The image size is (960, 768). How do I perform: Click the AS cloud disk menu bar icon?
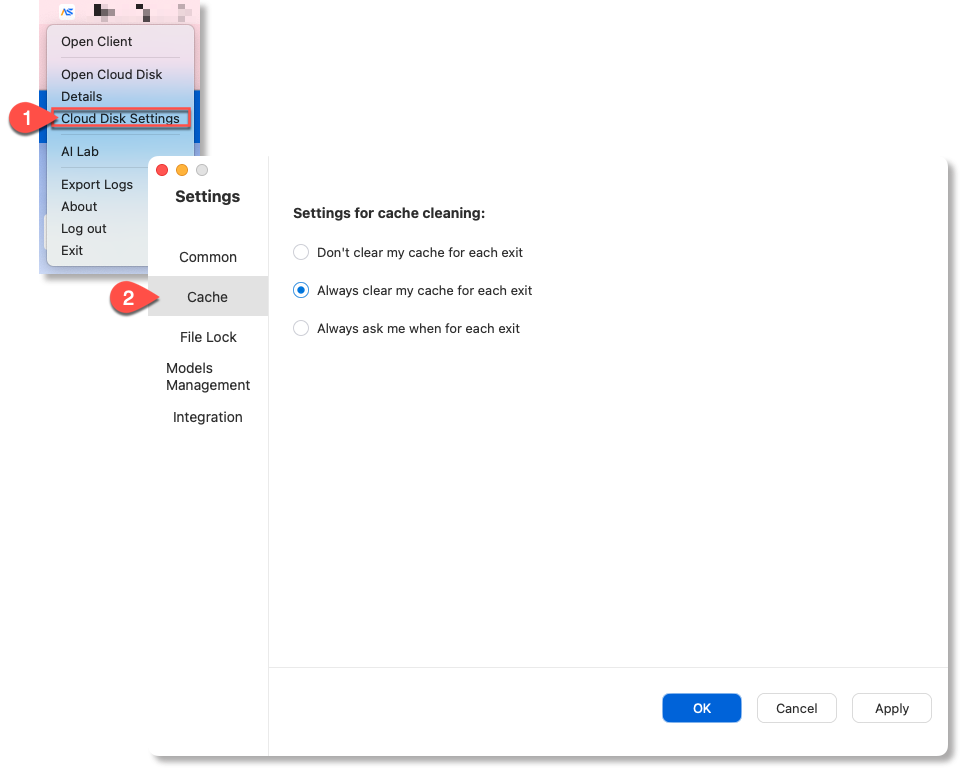67,12
